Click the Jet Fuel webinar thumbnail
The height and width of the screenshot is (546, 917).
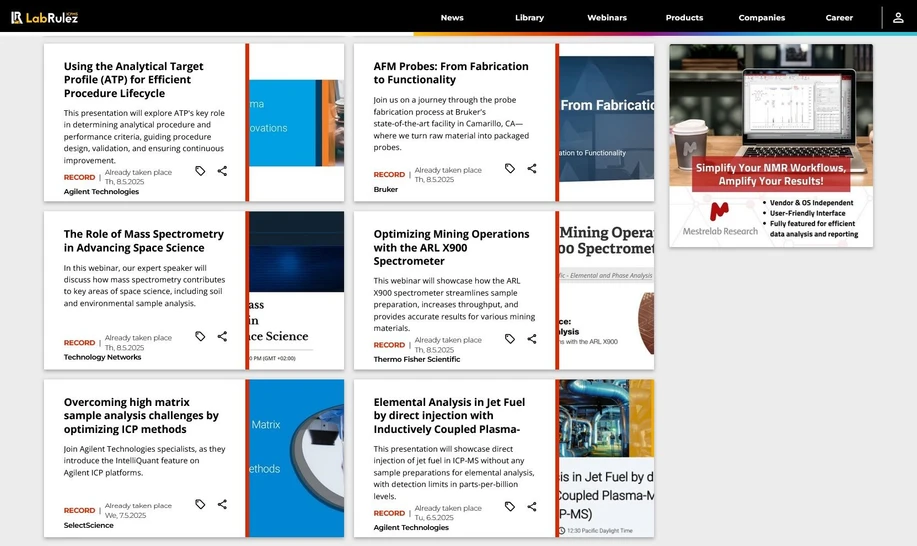(x=606, y=458)
